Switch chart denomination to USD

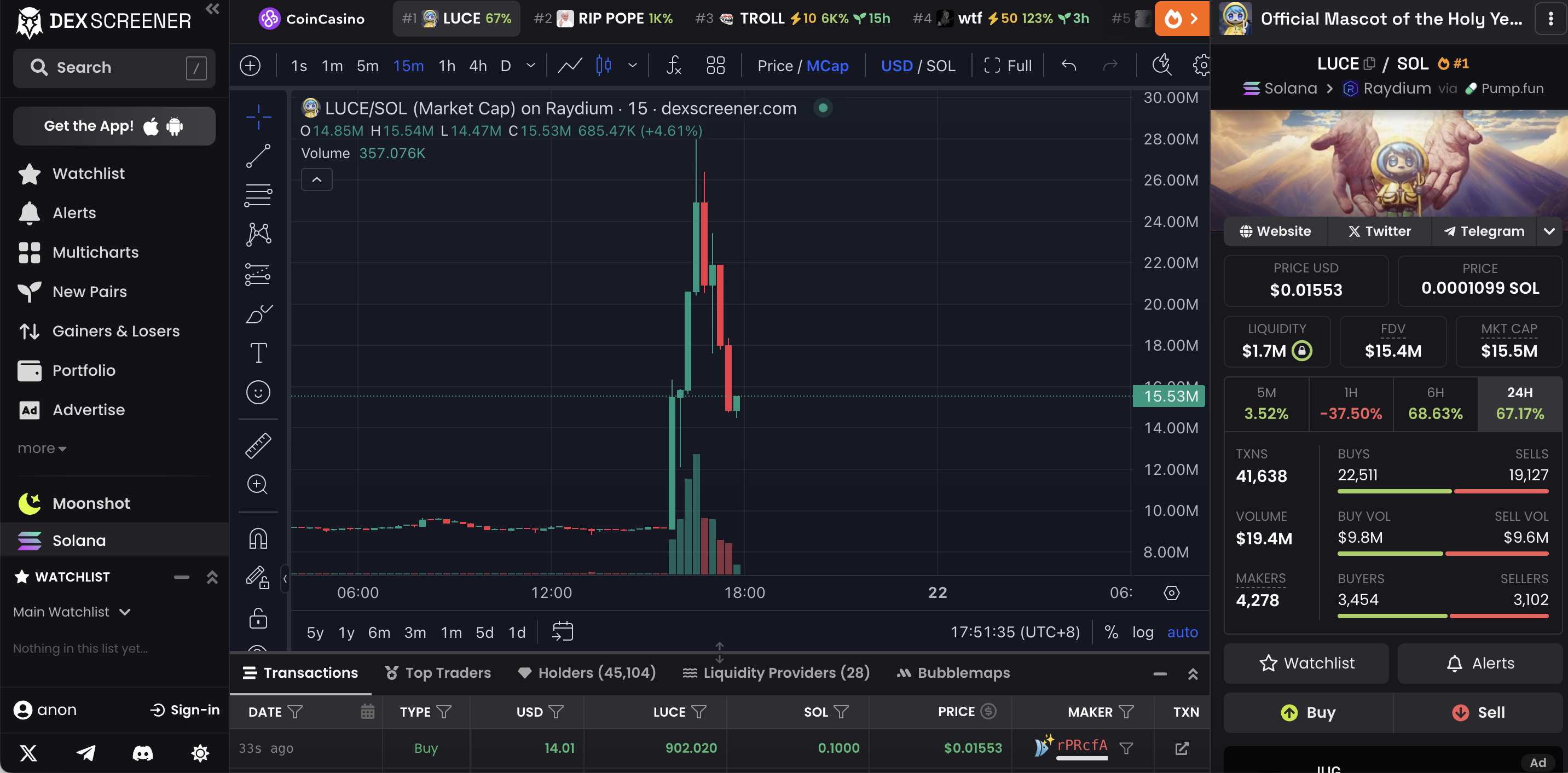click(x=896, y=66)
